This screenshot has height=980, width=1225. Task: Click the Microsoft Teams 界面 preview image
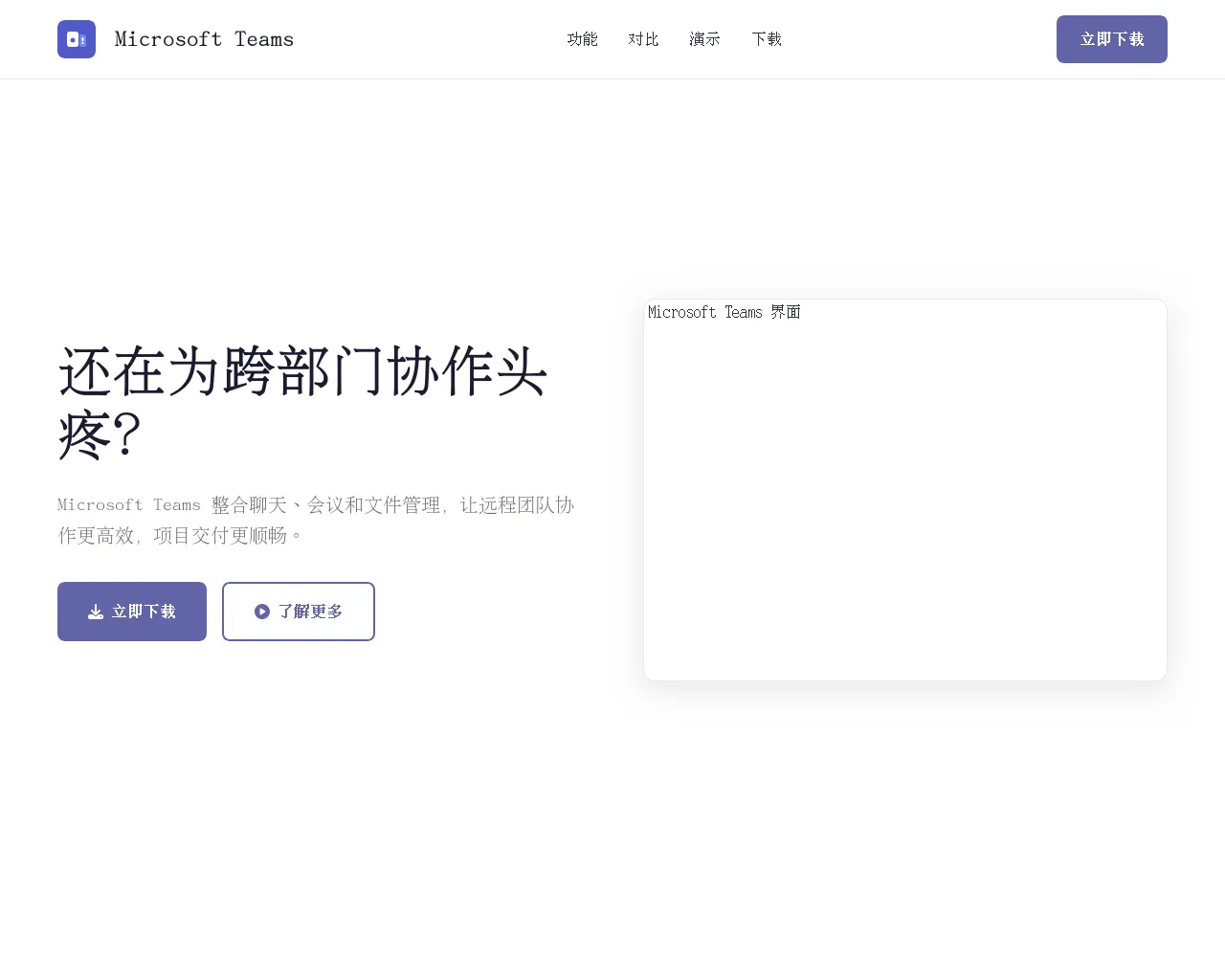point(905,490)
